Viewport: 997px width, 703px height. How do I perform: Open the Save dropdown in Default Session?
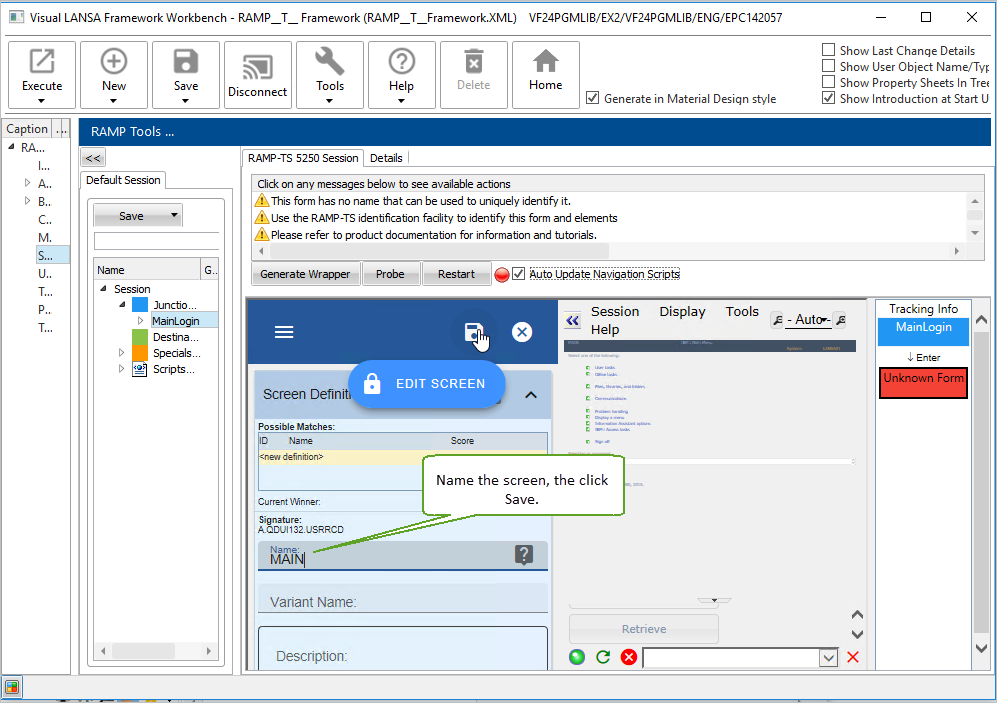(x=175, y=215)
